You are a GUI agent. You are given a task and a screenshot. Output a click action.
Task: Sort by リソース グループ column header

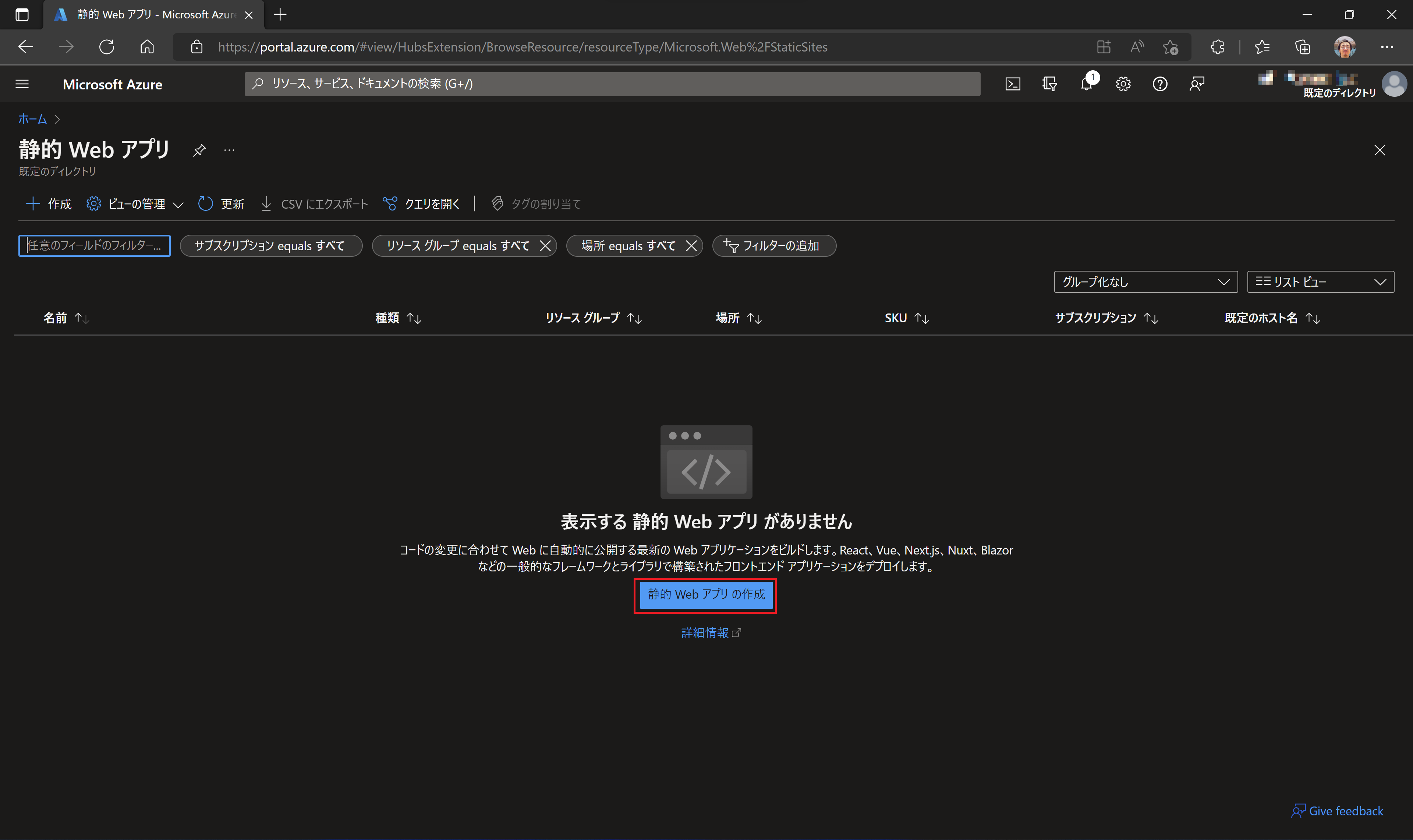[593, 318]
